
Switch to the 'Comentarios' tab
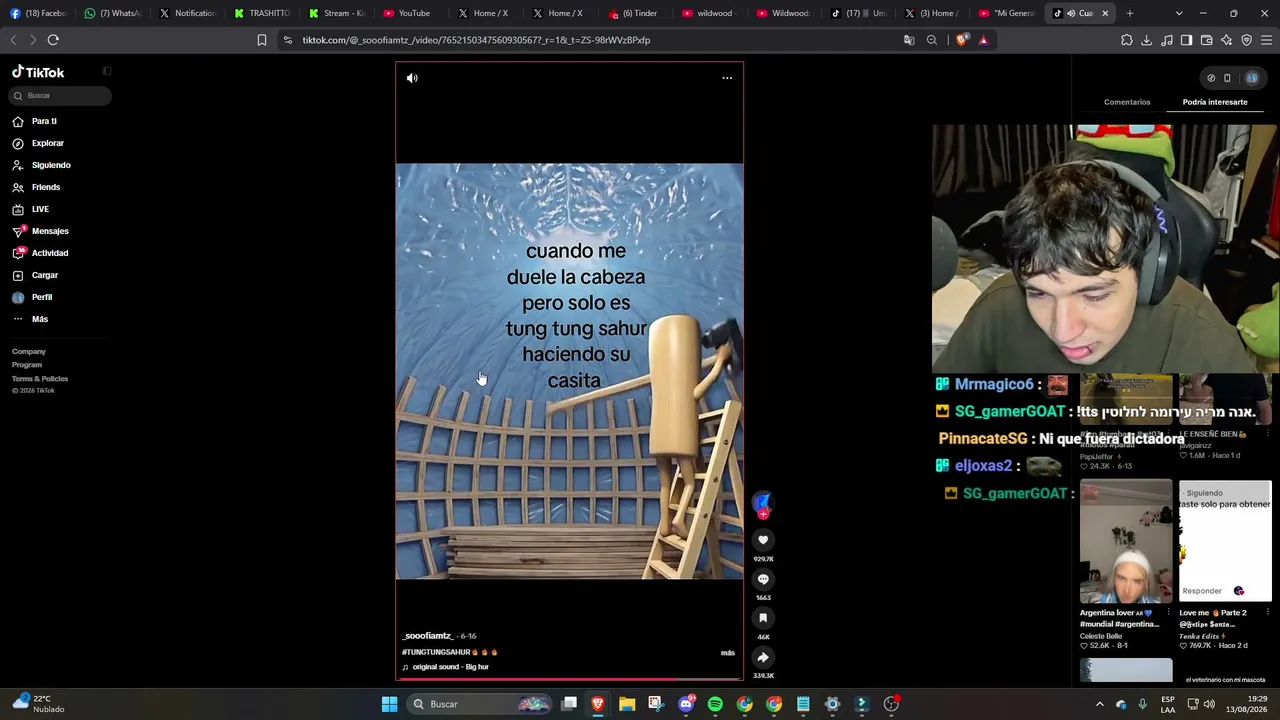click(1127, 102)
